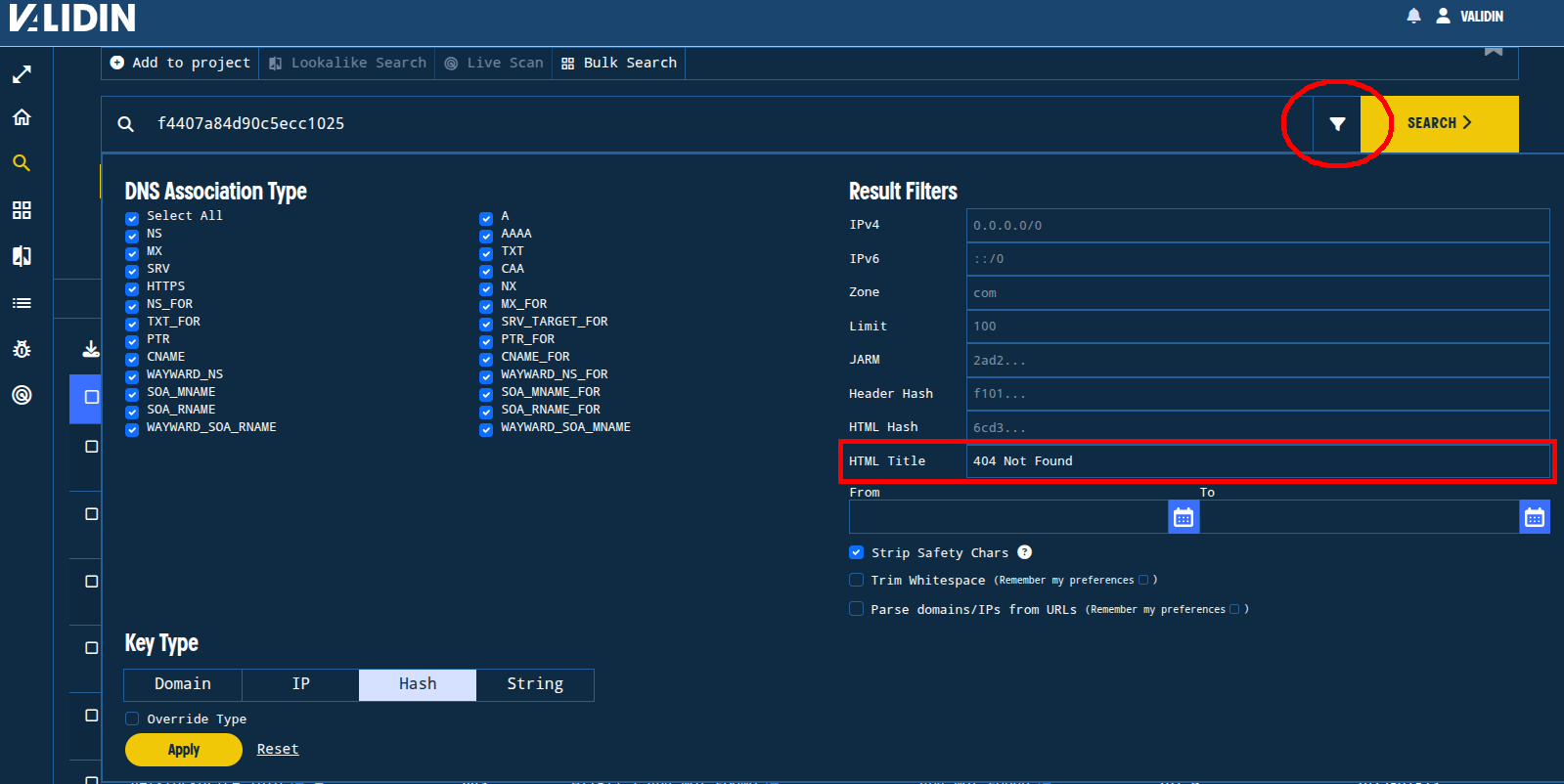Click the Limit filter field

pyautogui.click(x=1258, y=327)
